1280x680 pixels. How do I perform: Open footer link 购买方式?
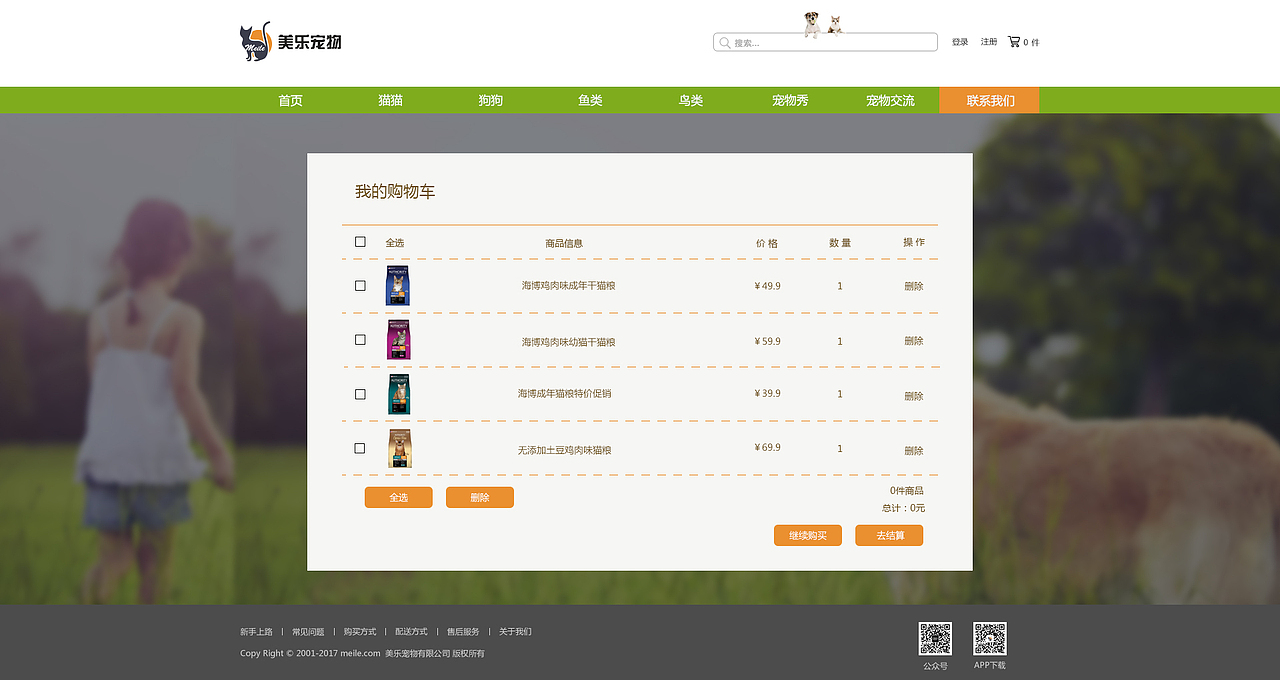[x=360, y=632]
